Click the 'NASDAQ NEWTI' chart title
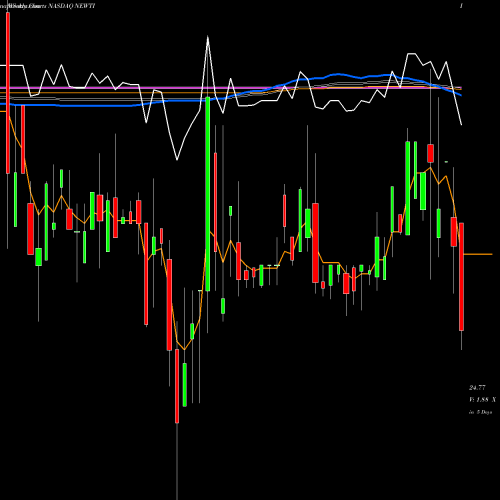The width and height of the screenshot is (500, 500). point(72,6)
